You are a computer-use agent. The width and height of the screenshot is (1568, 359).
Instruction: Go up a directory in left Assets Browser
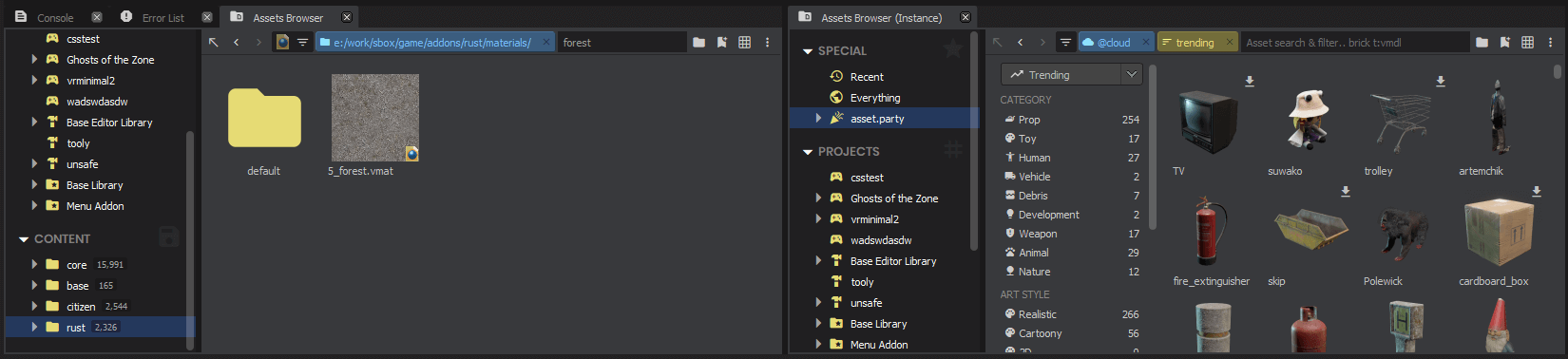(x=214, y=42)
